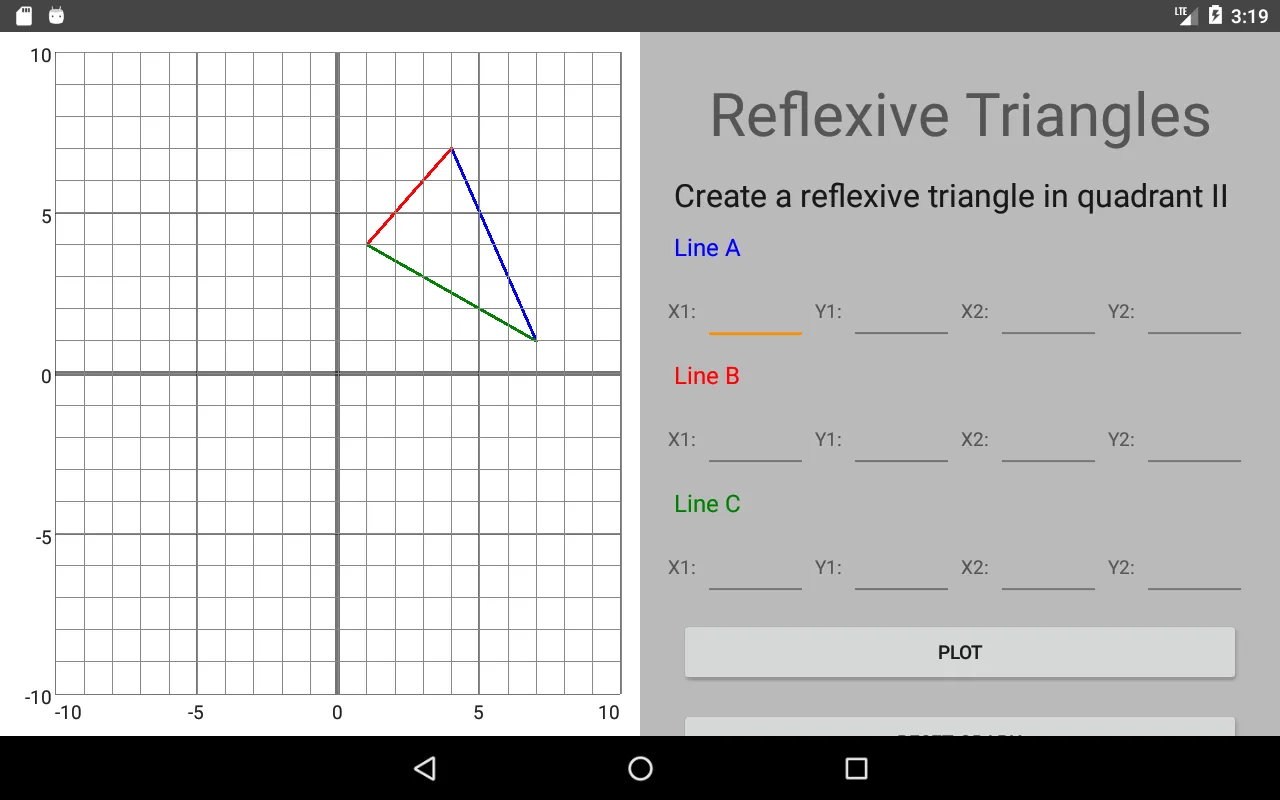Tap the SD card status bar icon
This screenshot has width=1280, height=800.
25,16
